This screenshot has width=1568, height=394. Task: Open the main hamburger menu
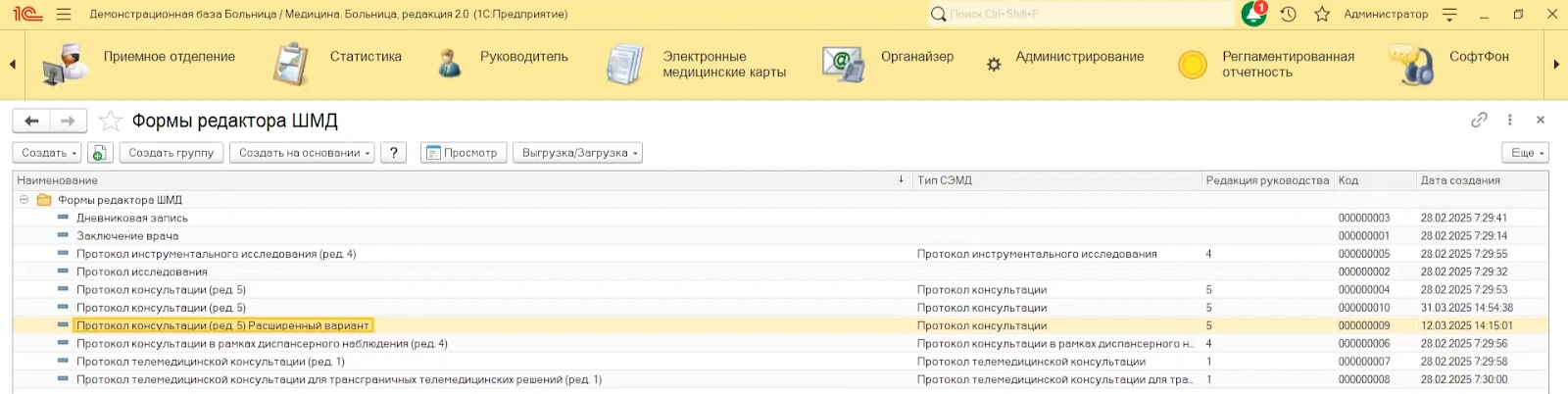64,14
